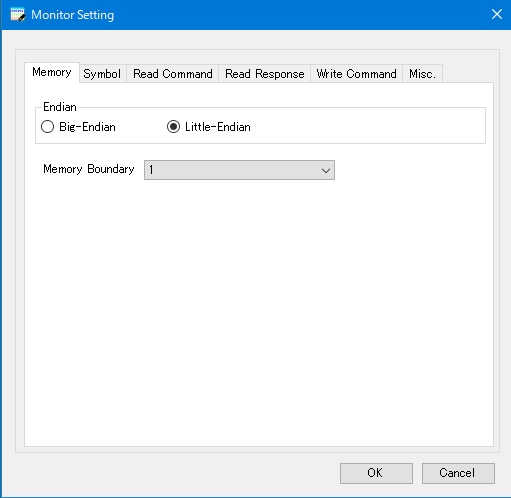
Task: Show the Write Command tab
Action: click(x=357, y=74)
